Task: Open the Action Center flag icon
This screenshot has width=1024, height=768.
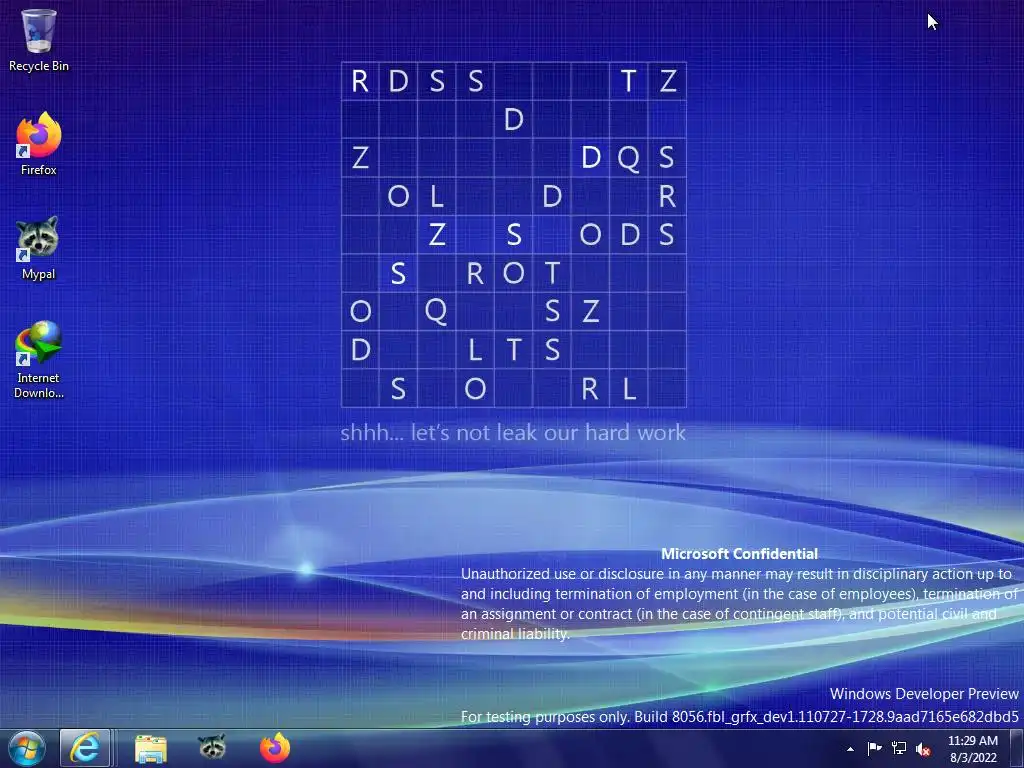Action: pyautogui.click(x=874, y=749)
